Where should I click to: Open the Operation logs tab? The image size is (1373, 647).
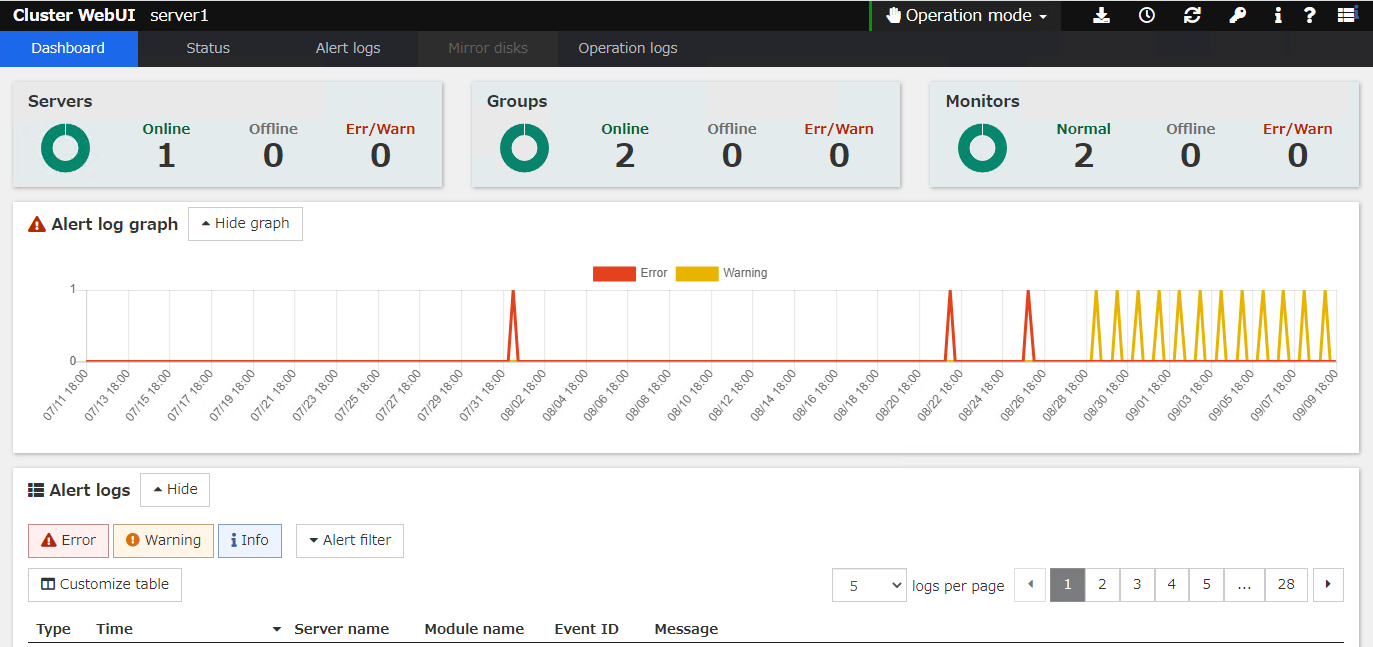627,48
